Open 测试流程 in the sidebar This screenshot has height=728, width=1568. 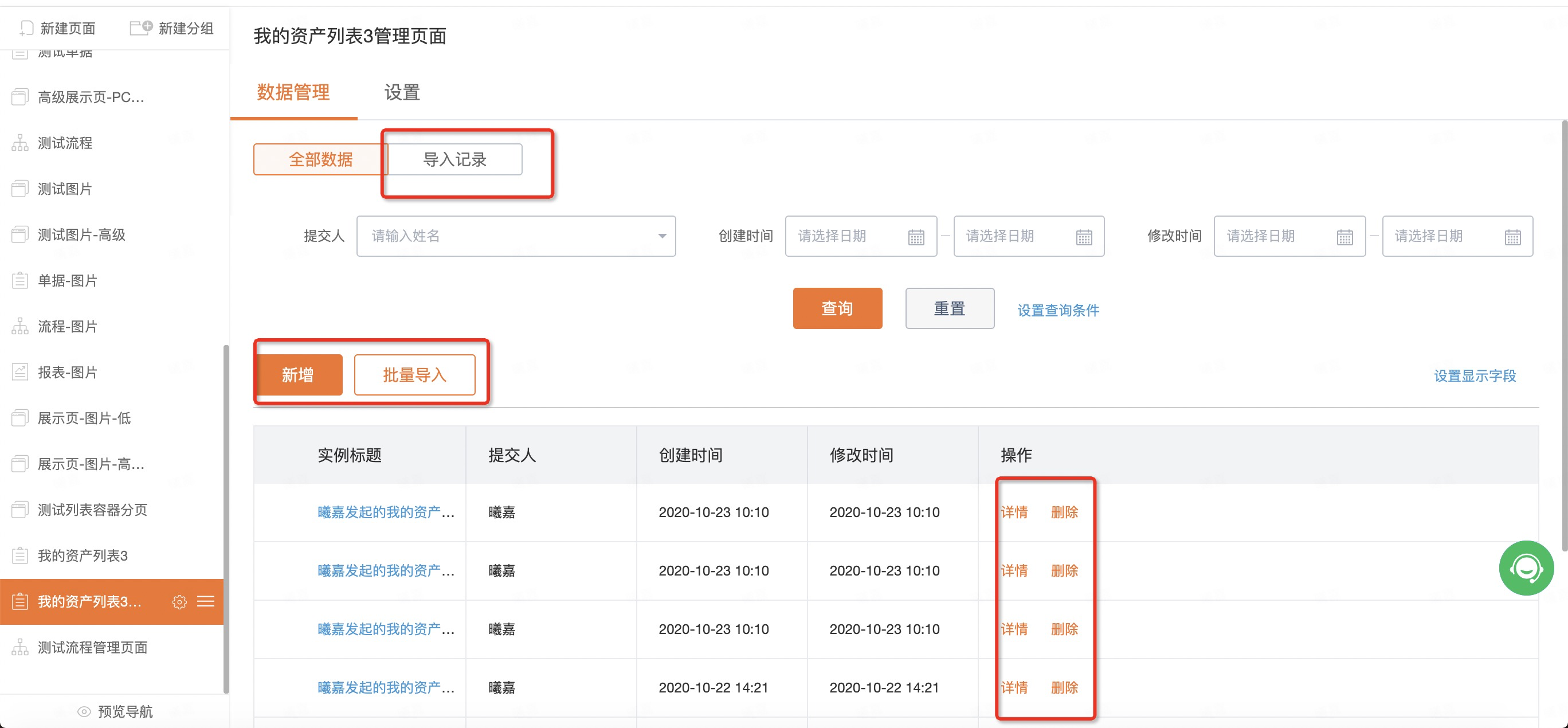65,143
